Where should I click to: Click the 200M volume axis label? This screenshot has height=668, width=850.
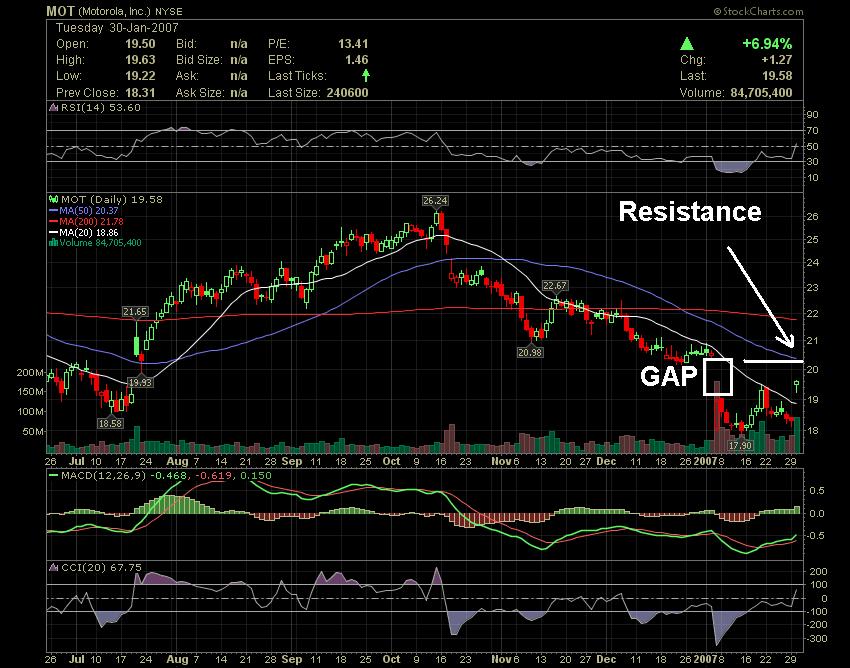(31, 372)
